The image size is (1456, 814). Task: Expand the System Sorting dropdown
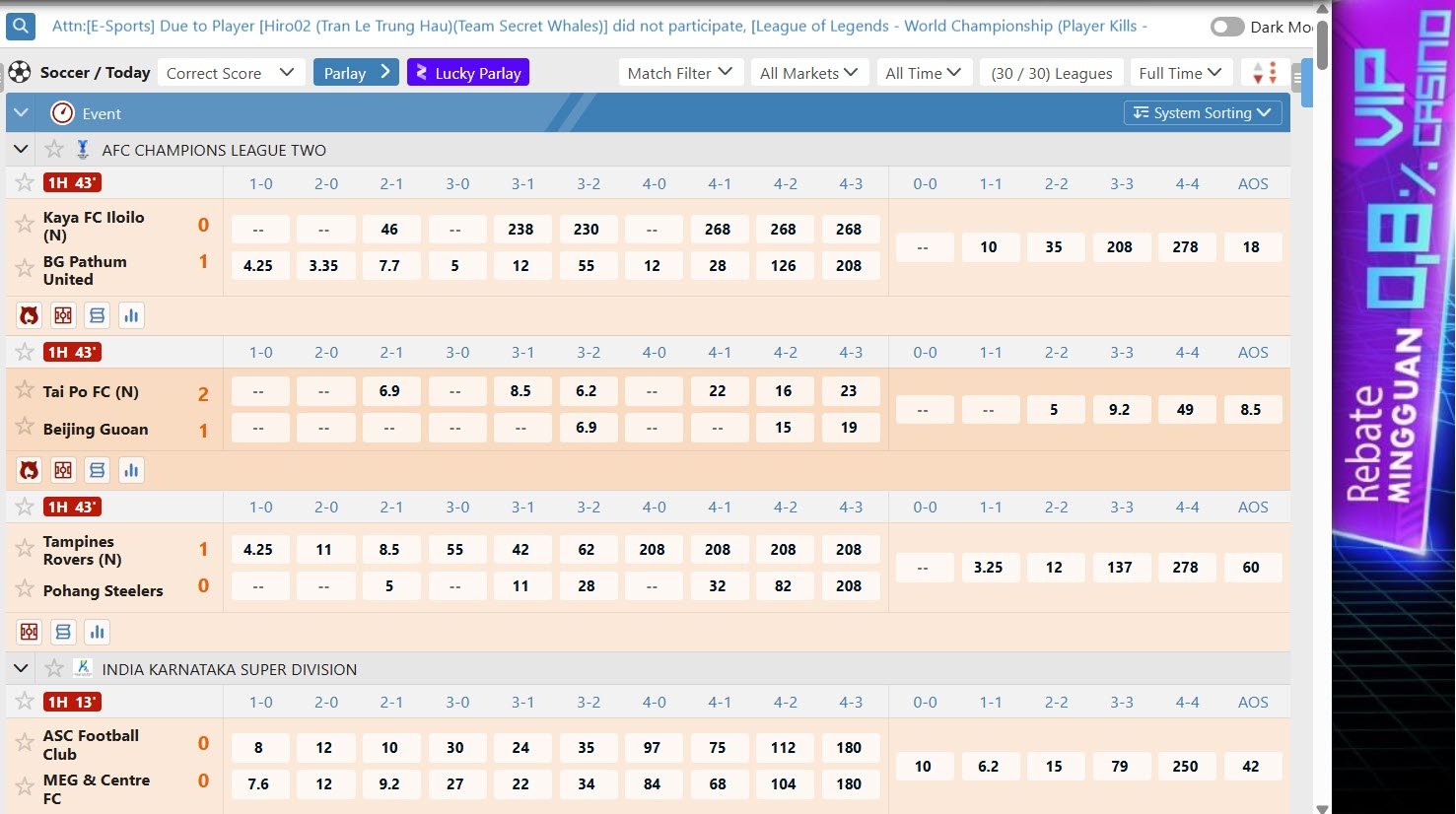[1203, 113]
